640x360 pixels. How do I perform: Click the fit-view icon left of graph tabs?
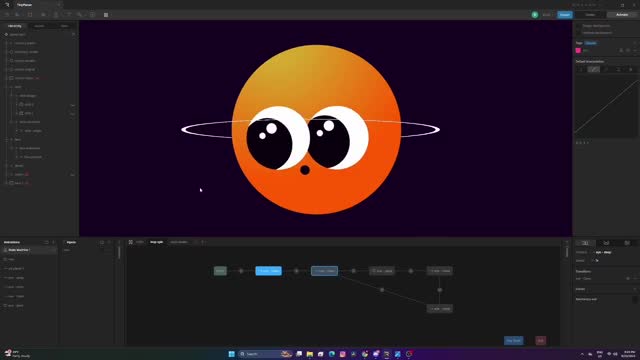[131, 242]
